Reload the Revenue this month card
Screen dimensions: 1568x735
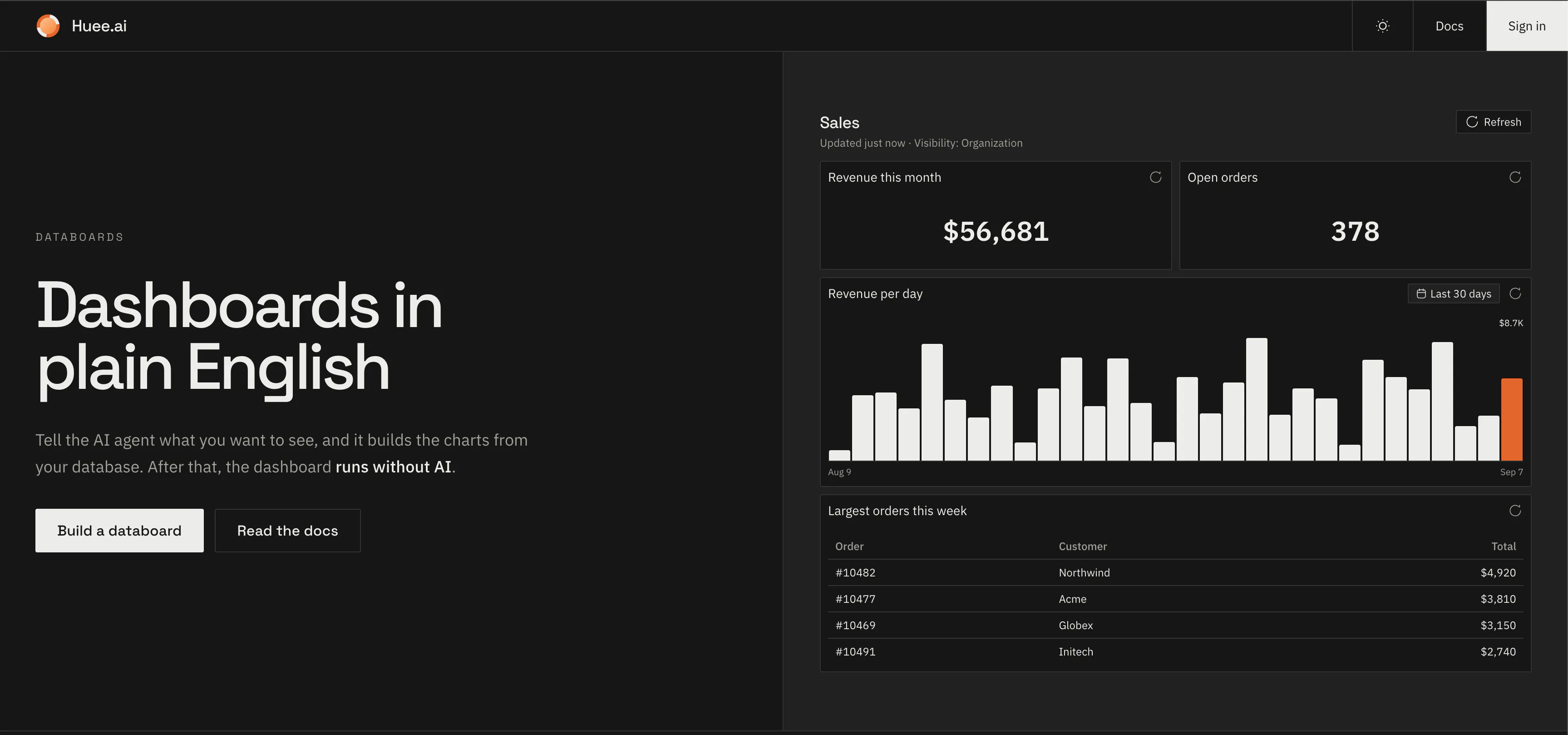(x=1155, y=177)
